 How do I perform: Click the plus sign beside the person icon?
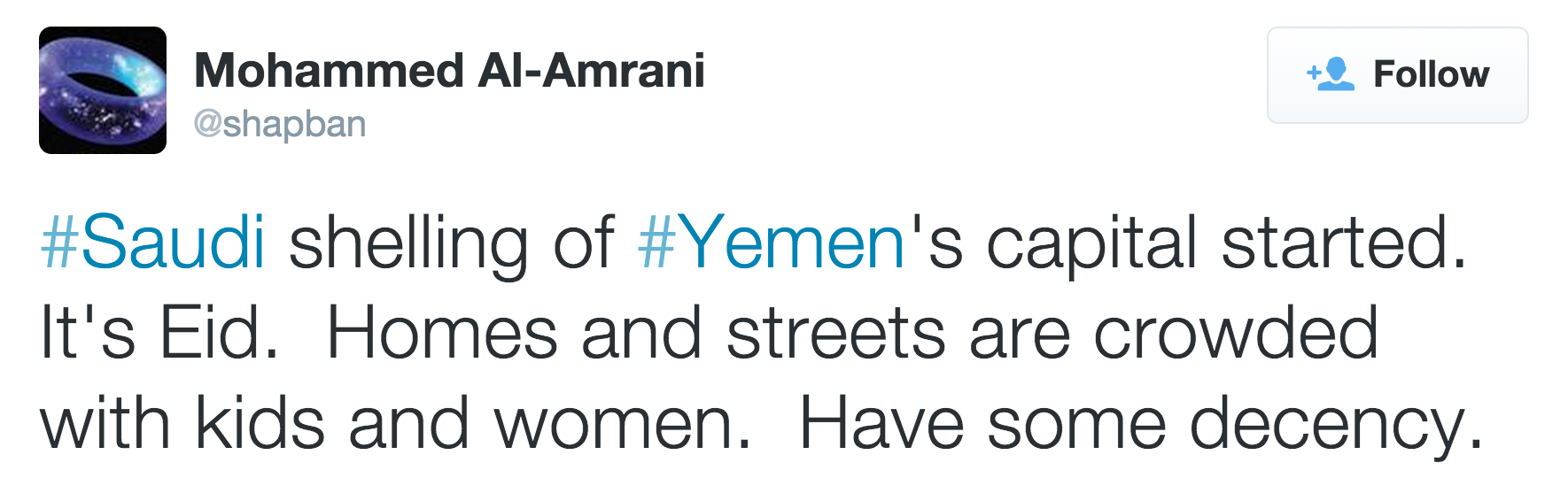point(1314,71)
